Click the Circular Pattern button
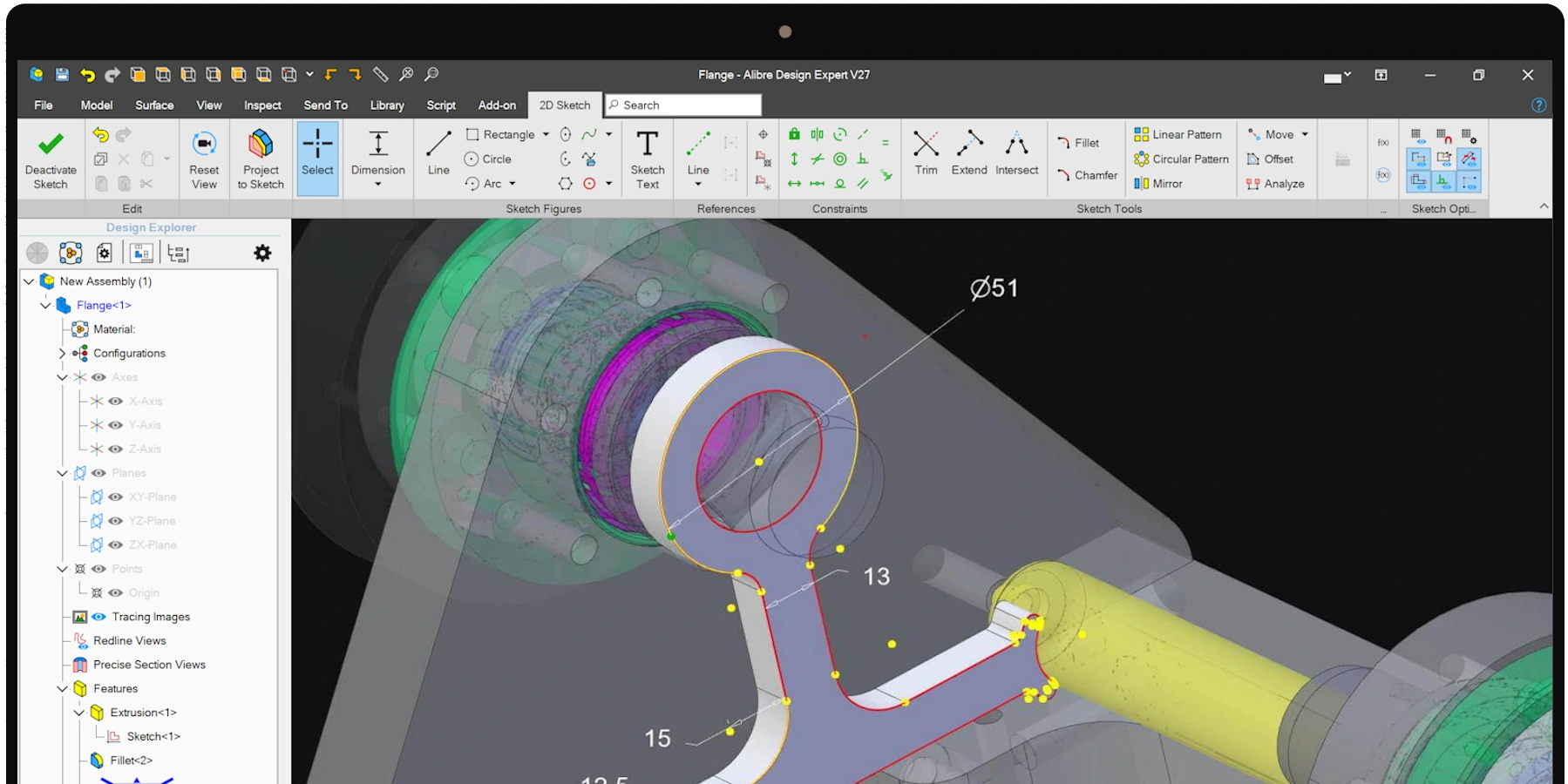1568x784 pixels. 1181,159
